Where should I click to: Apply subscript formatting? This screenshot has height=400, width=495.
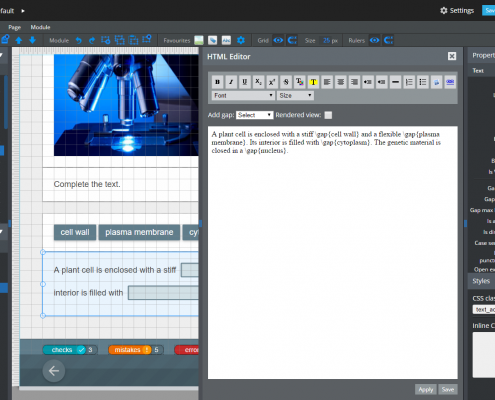click(x=258, y=82)
